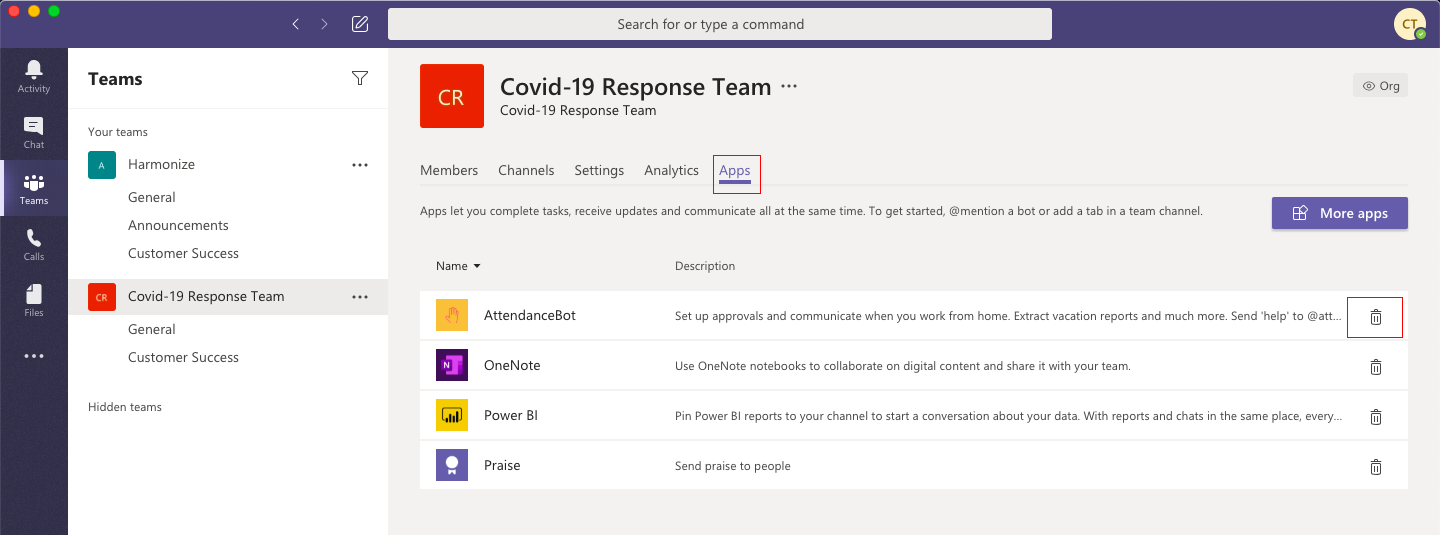Screen dimensions: 1440x535
Task: Click the OneNote app name
Action: 512,365
